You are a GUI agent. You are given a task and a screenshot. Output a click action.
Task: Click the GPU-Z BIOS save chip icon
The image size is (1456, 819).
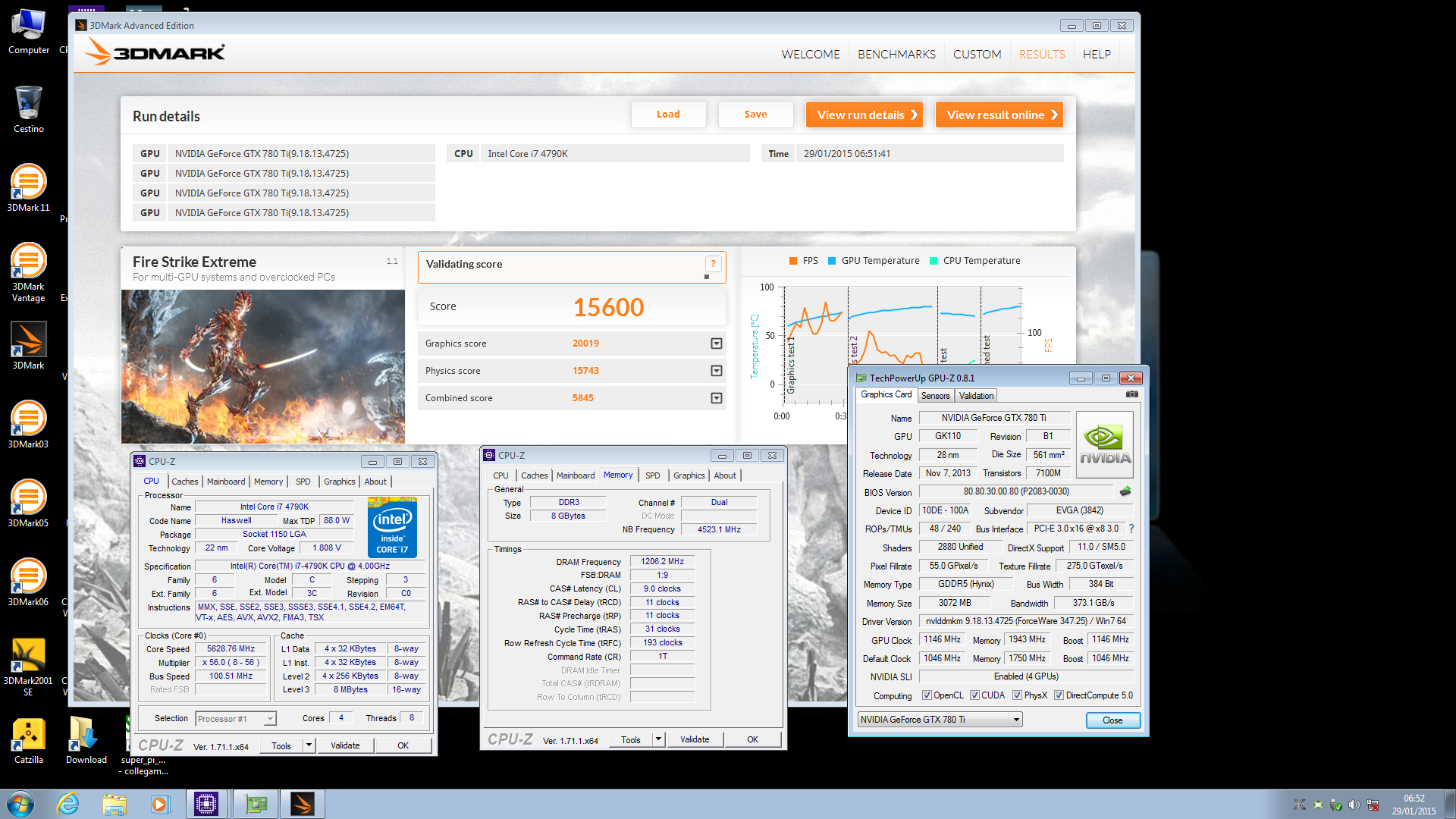coord(1125,491)
